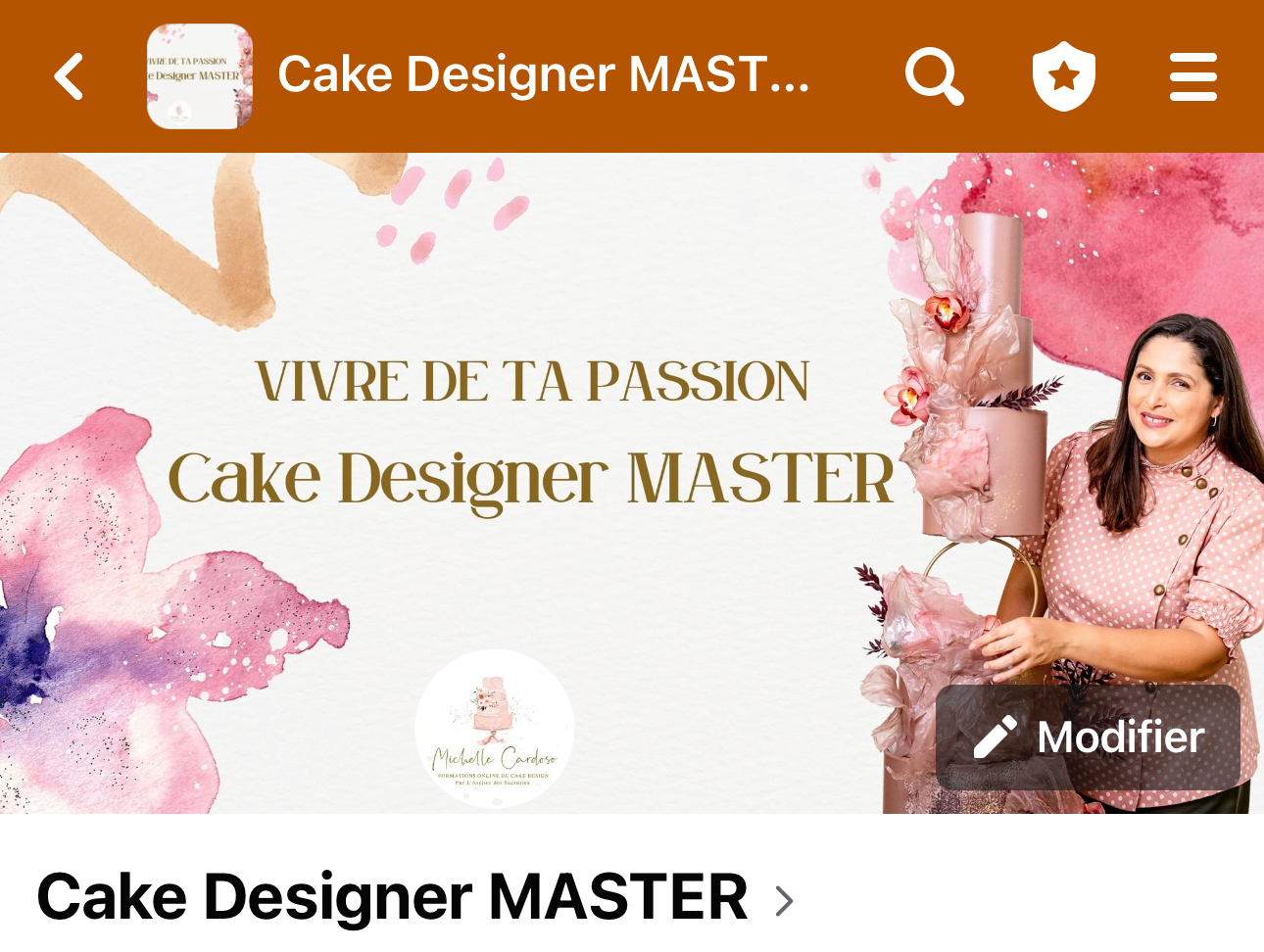Open the hamburger menu icon
This screenshot has height=952, width=1264.
1192,76
